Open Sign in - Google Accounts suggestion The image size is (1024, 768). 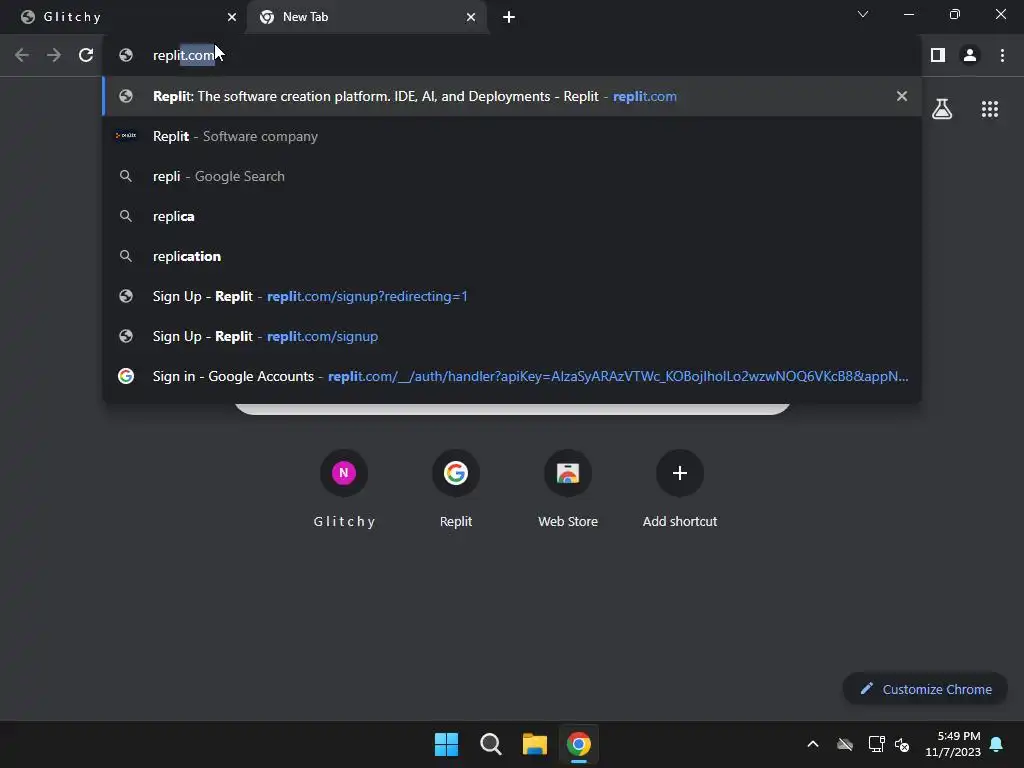(512, 376)
